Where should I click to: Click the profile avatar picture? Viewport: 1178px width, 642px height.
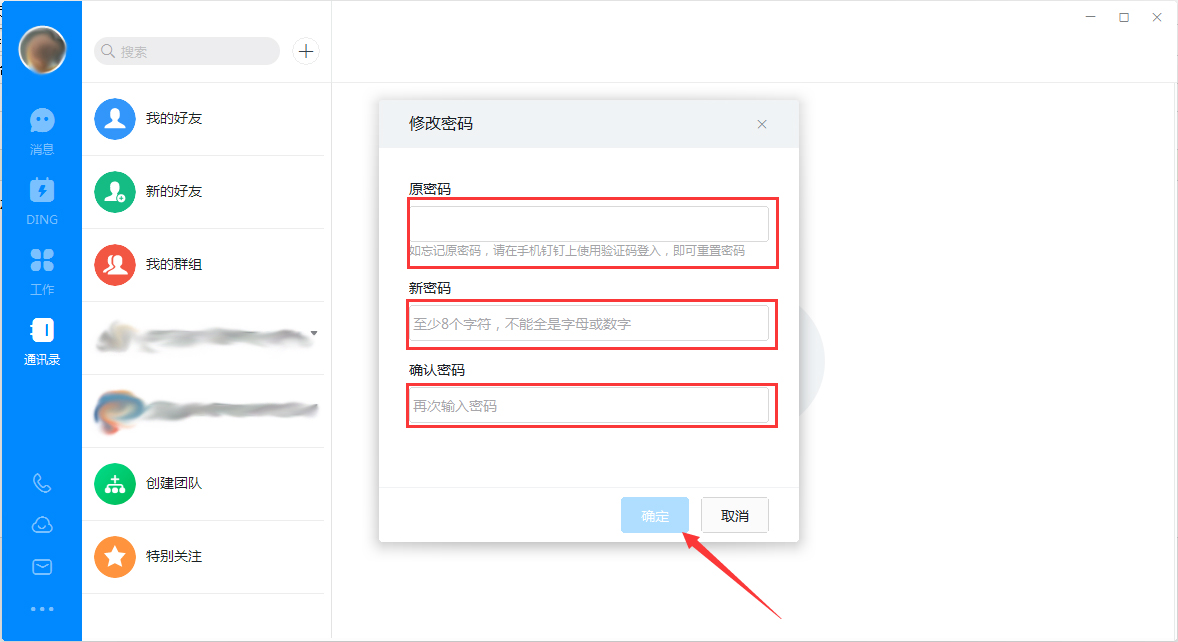(41, 49)
